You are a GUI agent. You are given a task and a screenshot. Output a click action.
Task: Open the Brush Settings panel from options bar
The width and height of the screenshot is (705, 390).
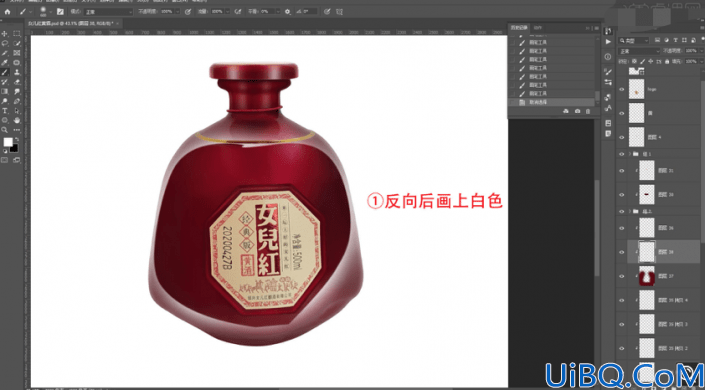[60, 12]
